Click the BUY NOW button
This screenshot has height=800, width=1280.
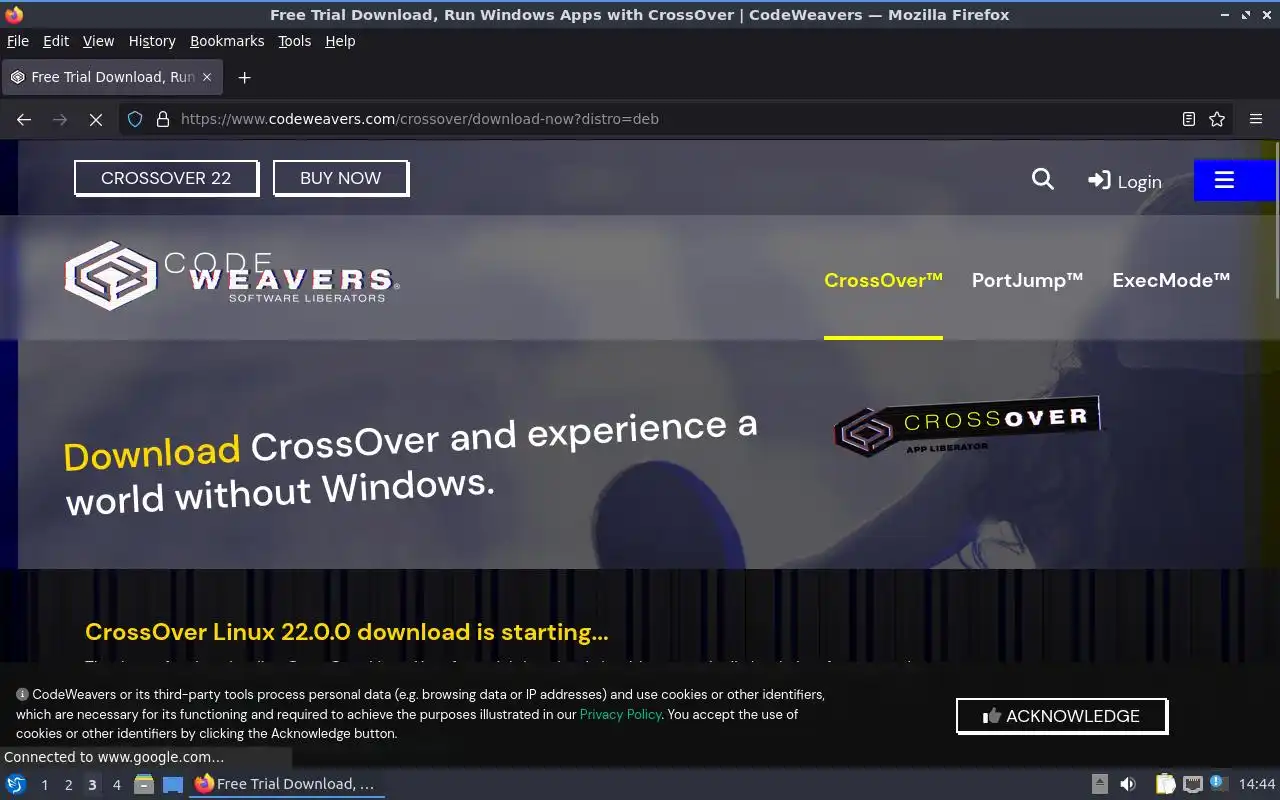coord(340,178)
